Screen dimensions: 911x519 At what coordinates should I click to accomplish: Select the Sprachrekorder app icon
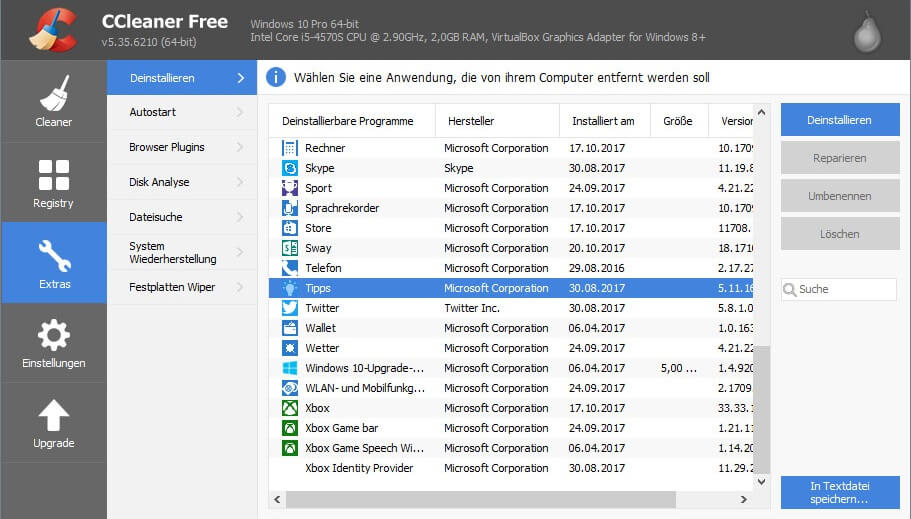point(289,208)
